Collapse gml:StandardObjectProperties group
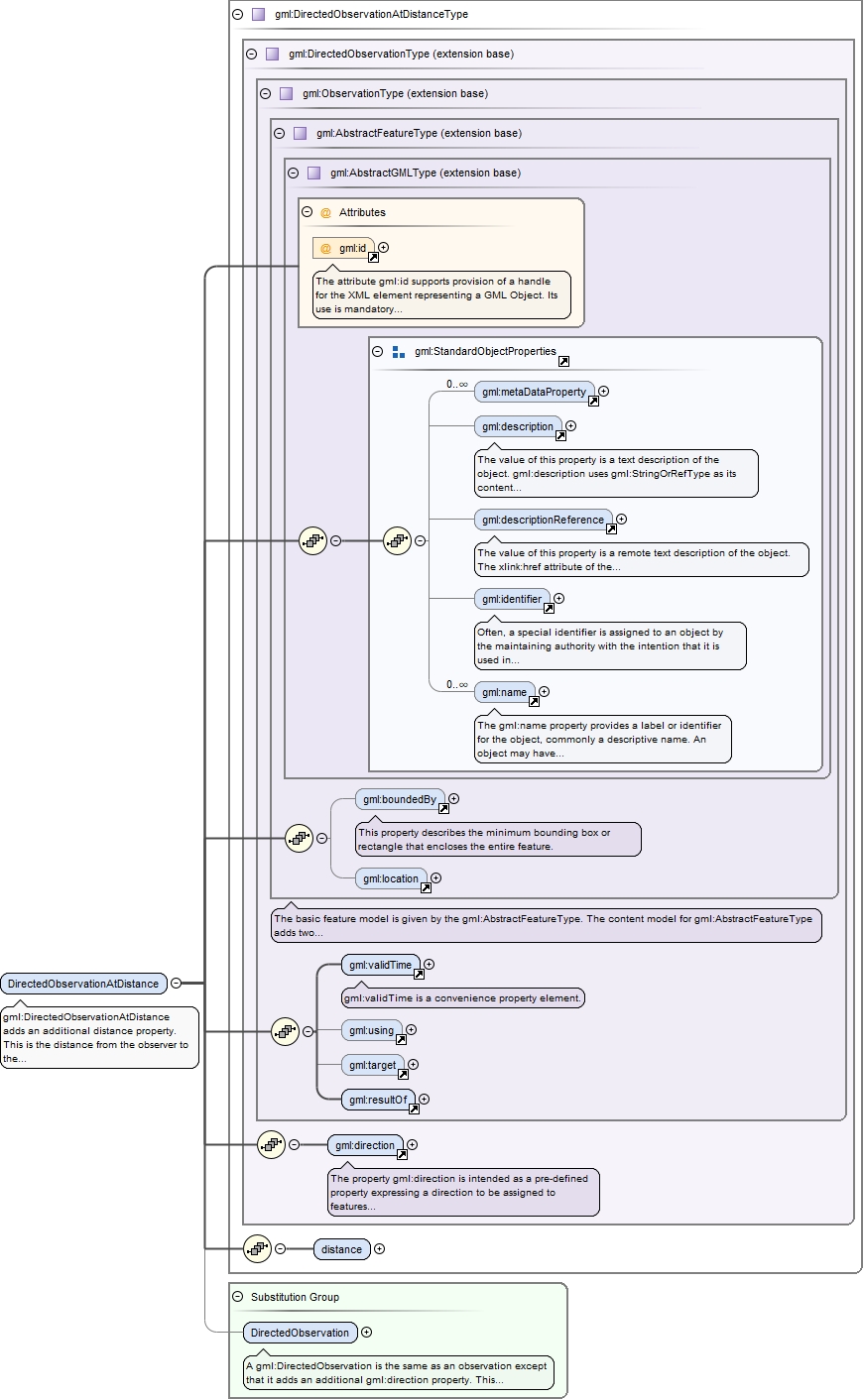Viewport: 864px width, 1400px height. (377, 351)
